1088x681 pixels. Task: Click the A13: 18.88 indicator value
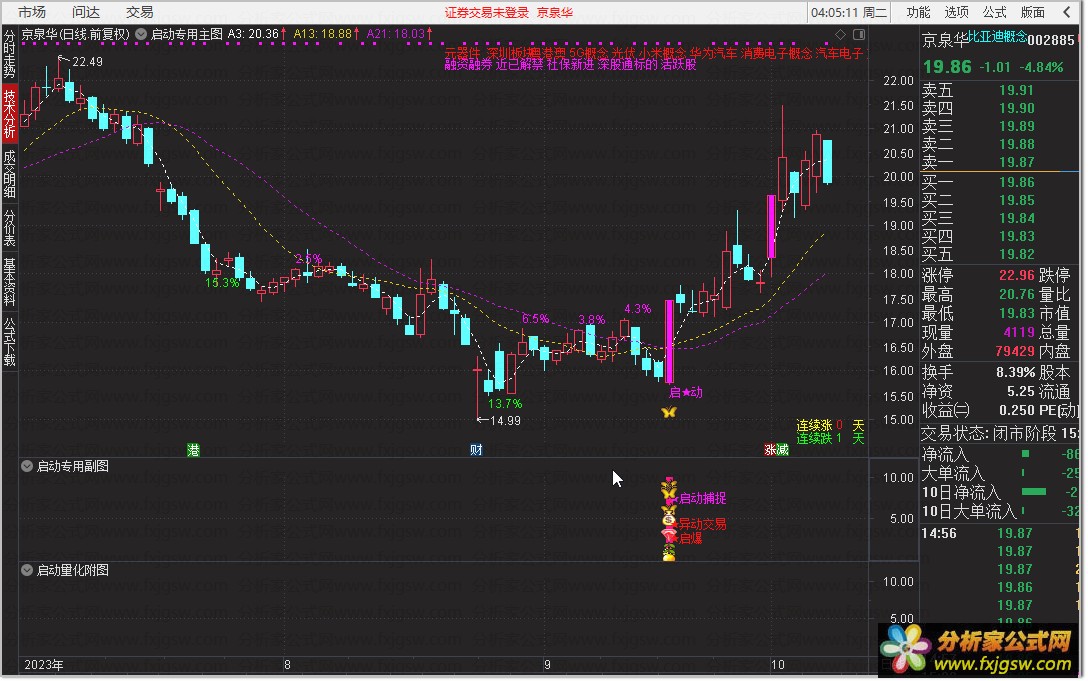(x=325, y=34)
